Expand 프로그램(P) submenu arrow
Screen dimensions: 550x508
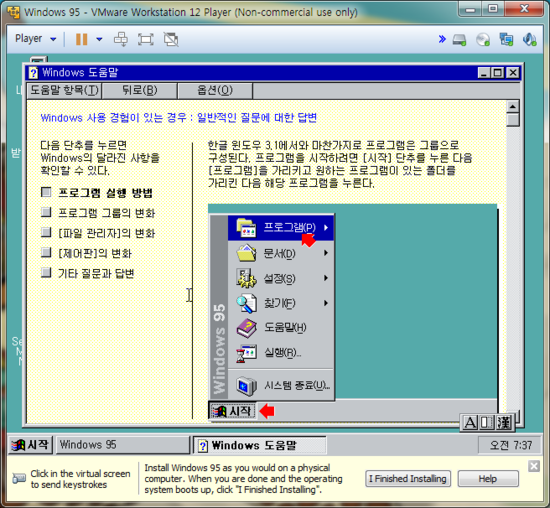(326, 227)
